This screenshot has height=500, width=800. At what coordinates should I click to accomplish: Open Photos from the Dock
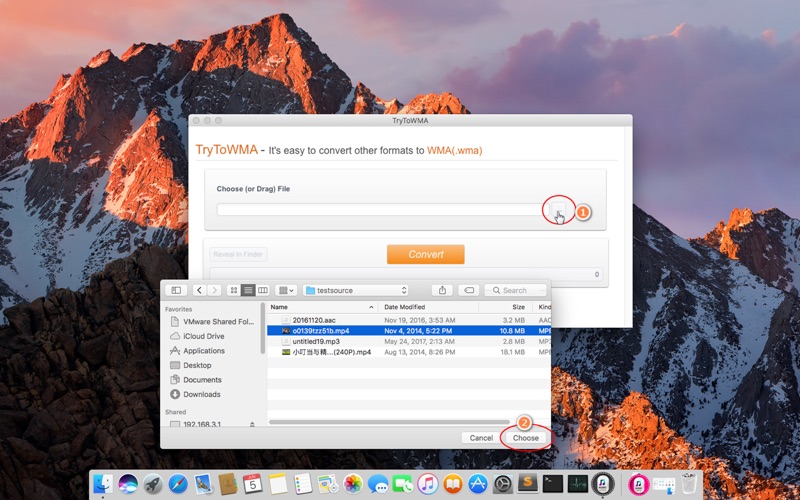pyautogui.click(x=353, y=484)
